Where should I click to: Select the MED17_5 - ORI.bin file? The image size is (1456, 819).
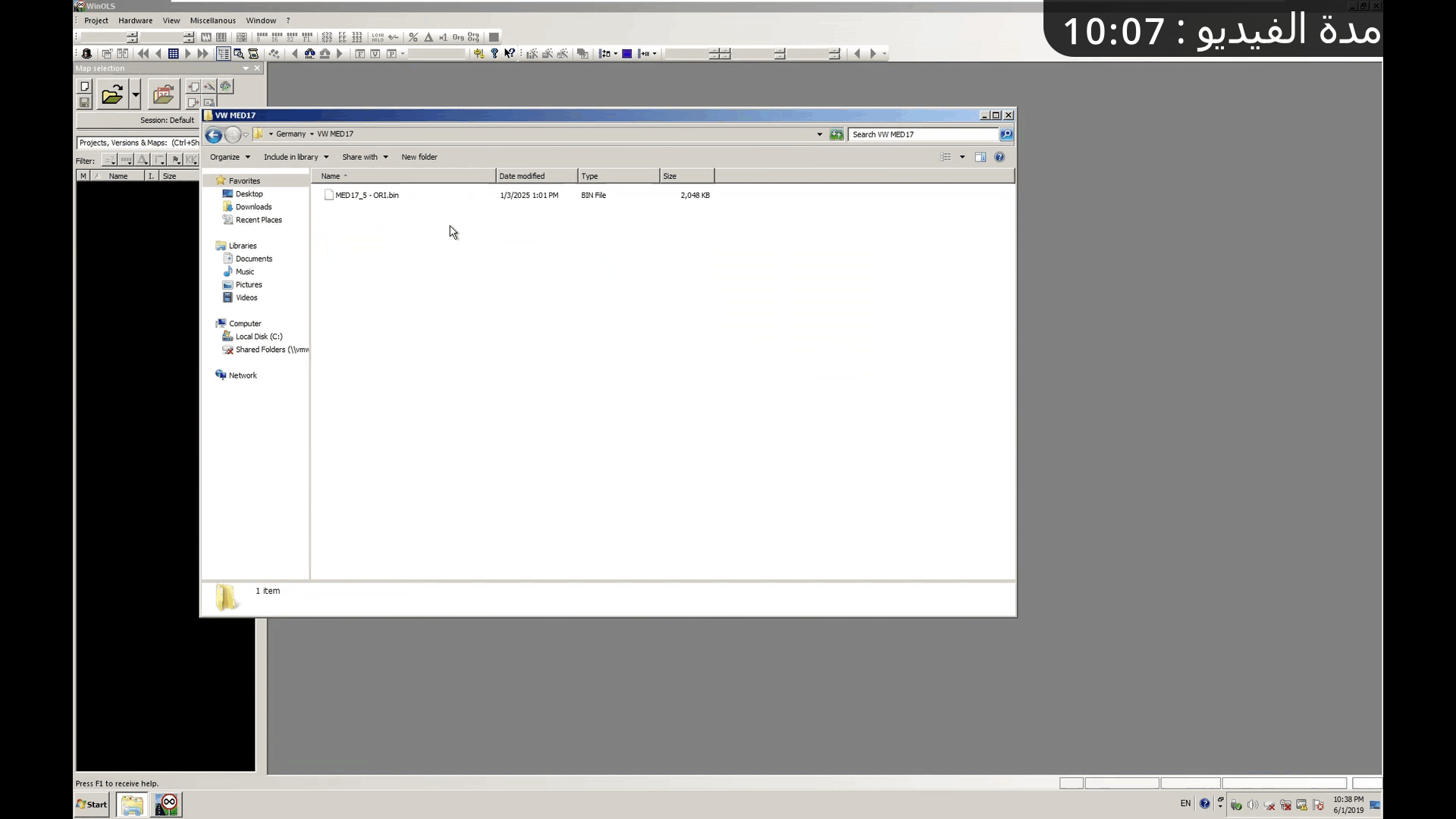tap(366, 195)
